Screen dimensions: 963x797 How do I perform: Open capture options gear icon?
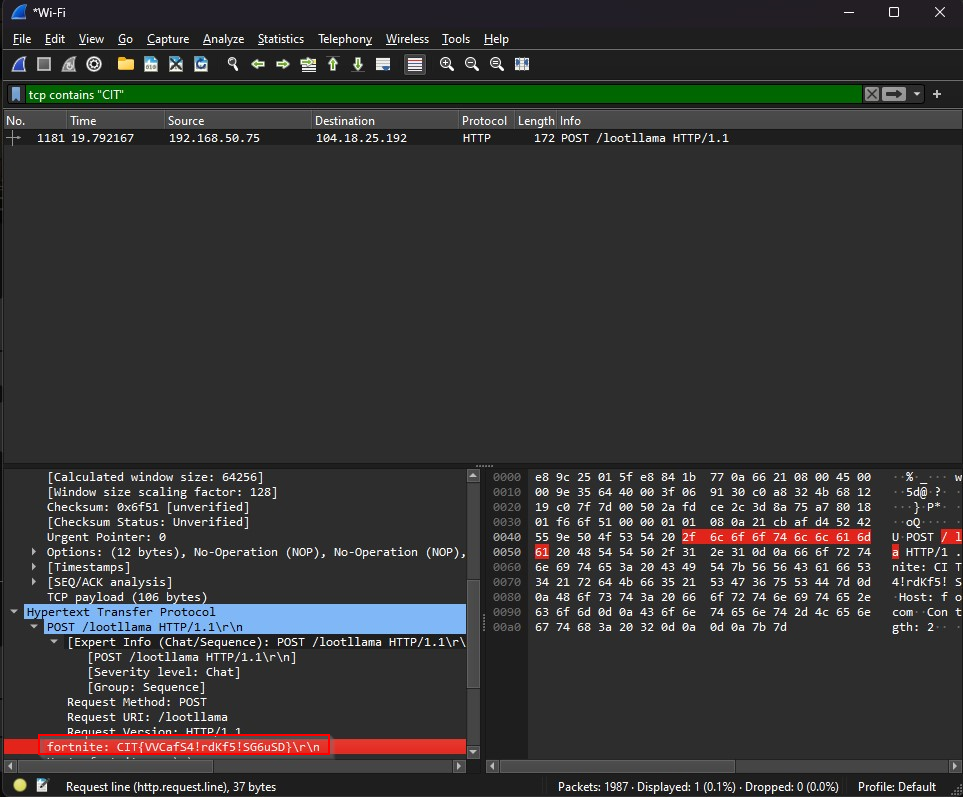pos(94,64)
